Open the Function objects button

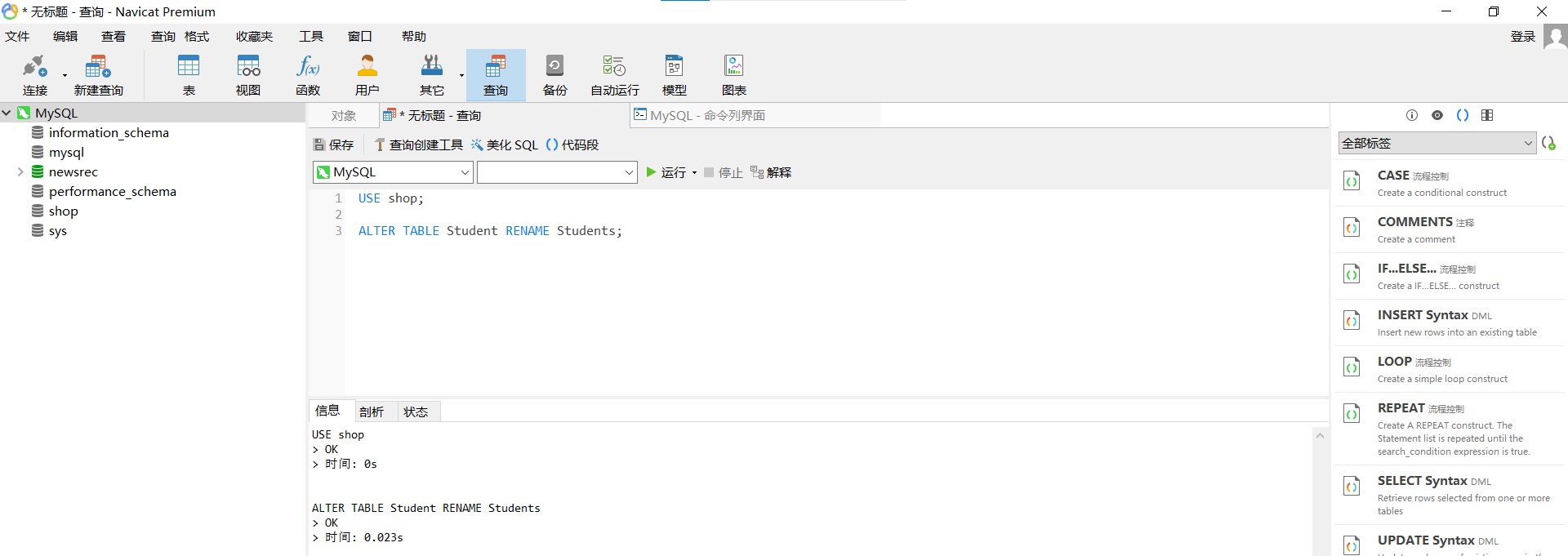pos(308,75)
